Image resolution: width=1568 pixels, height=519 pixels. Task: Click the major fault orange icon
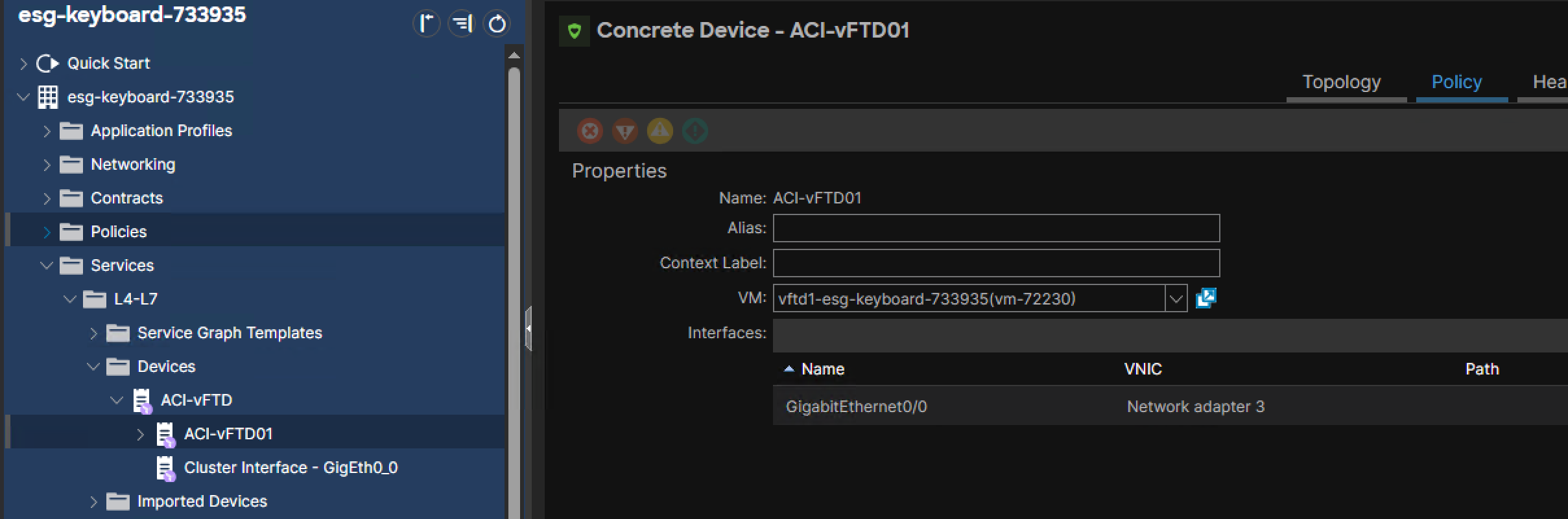coord(624,132)
